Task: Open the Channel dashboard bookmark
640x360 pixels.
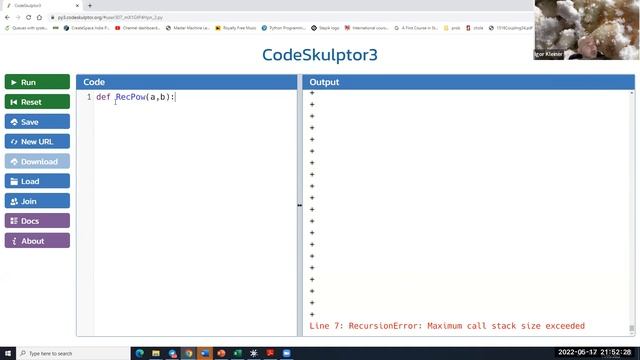Action: click(x=138, y=28)
